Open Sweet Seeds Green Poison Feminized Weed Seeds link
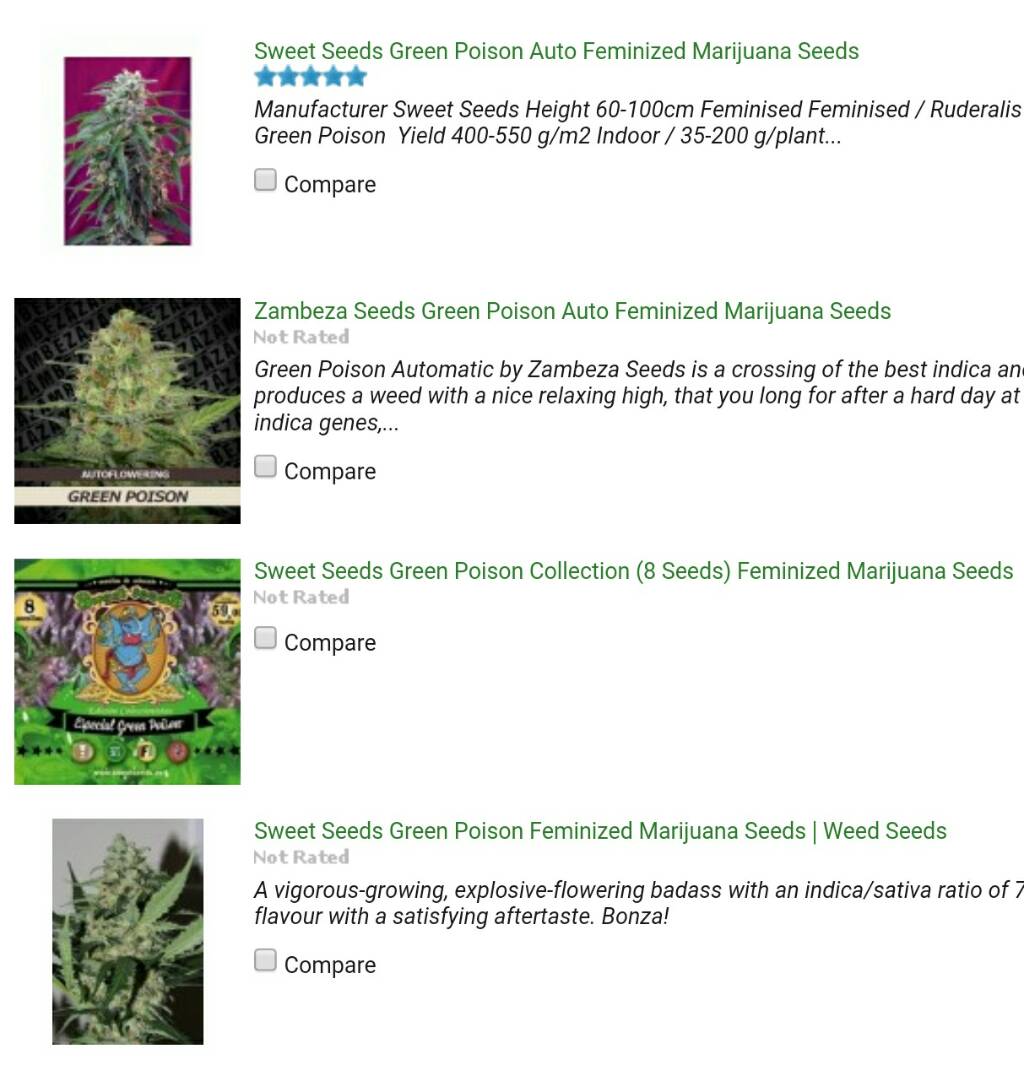This screenshot has height=1065, width=1024. pos(600,831)
